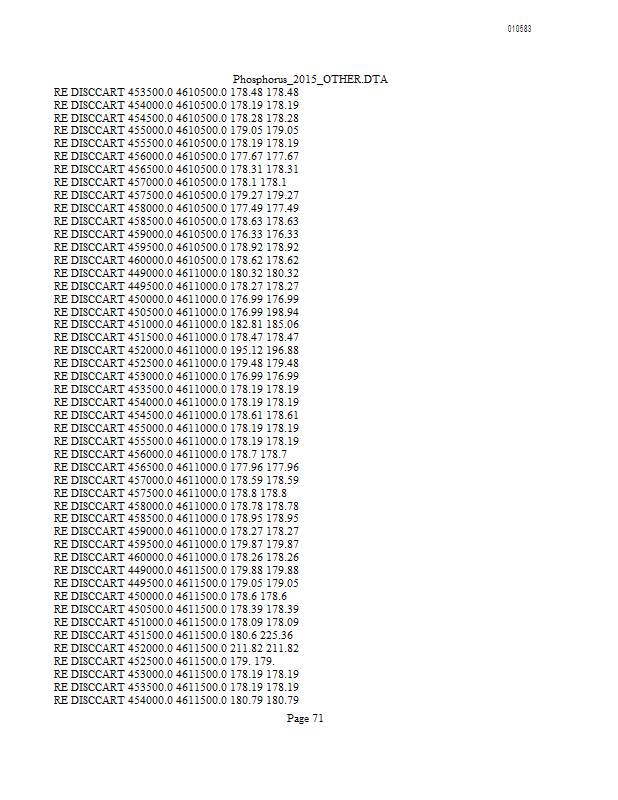
Task: Click the Page 71 footer label
Action: pos(305,718)
